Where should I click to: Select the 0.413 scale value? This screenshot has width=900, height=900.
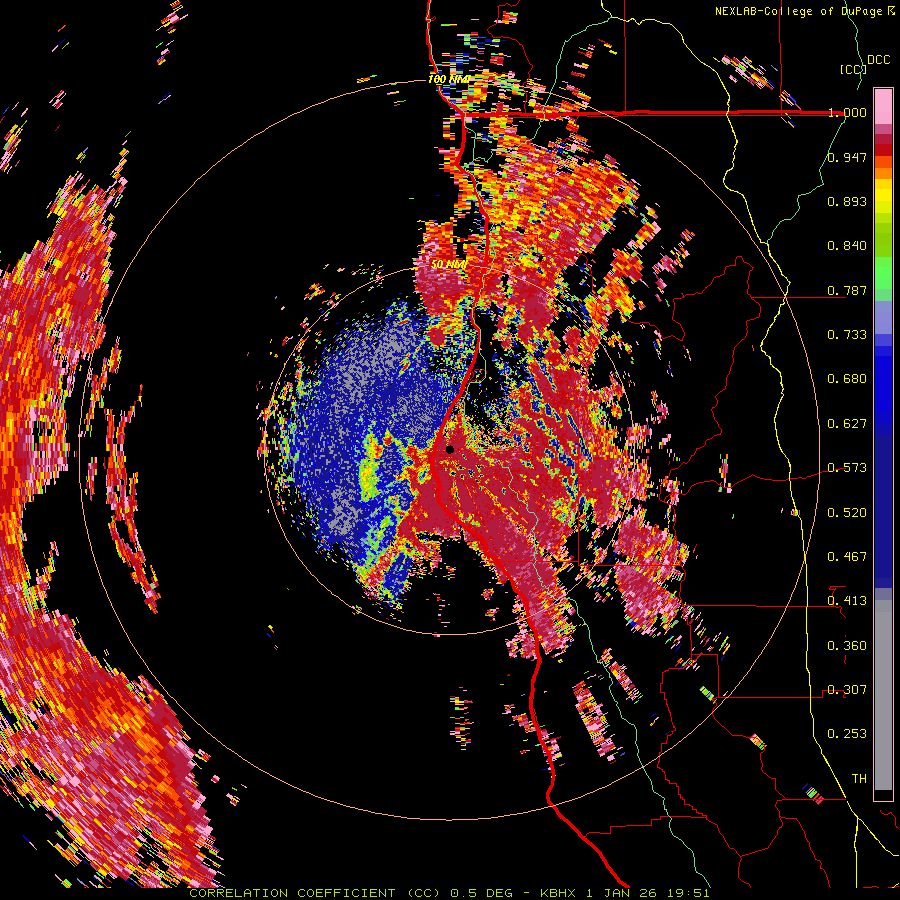(x=847, y=601)
